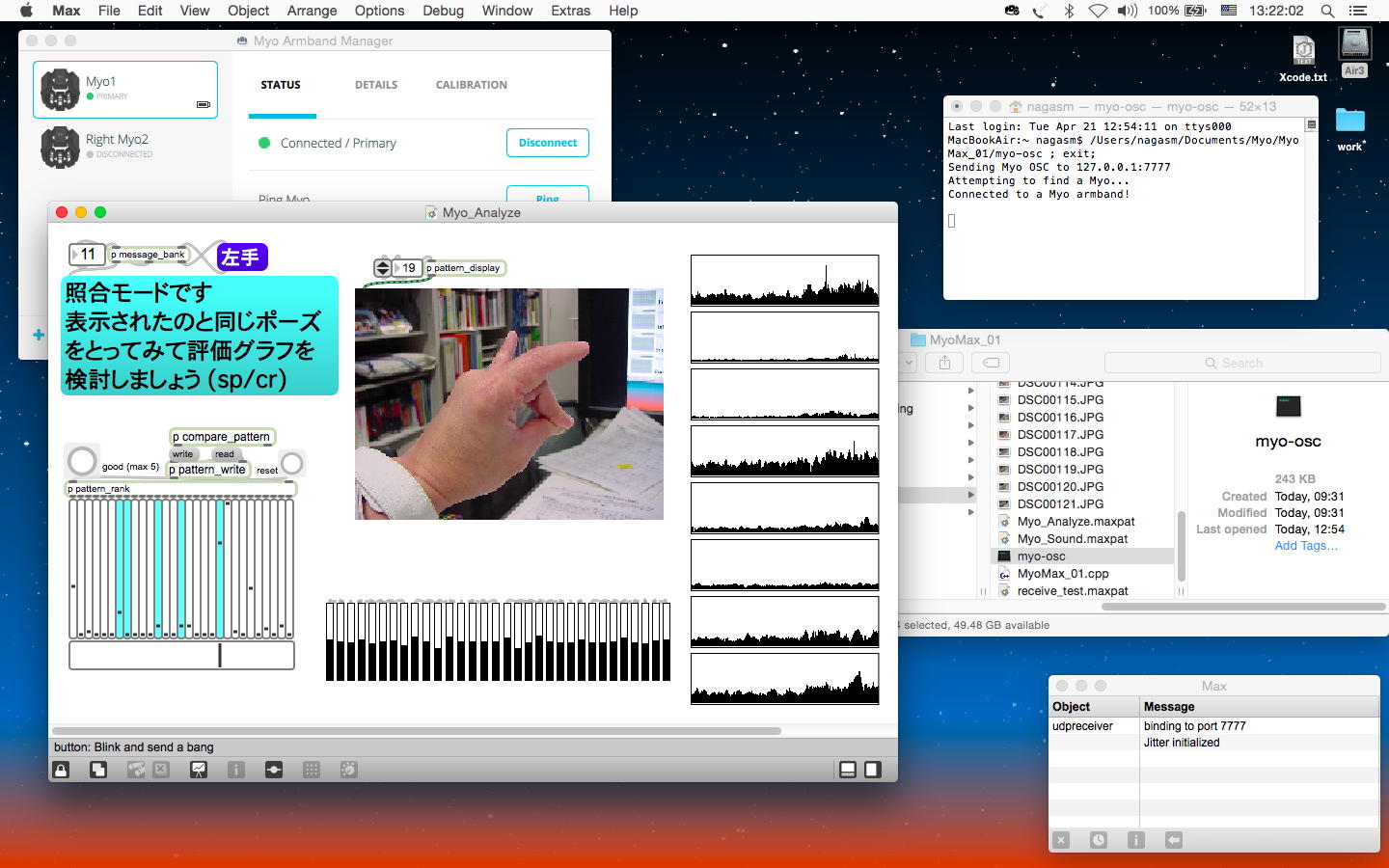Click pattern number box showing 19

[x=409, y=268]
